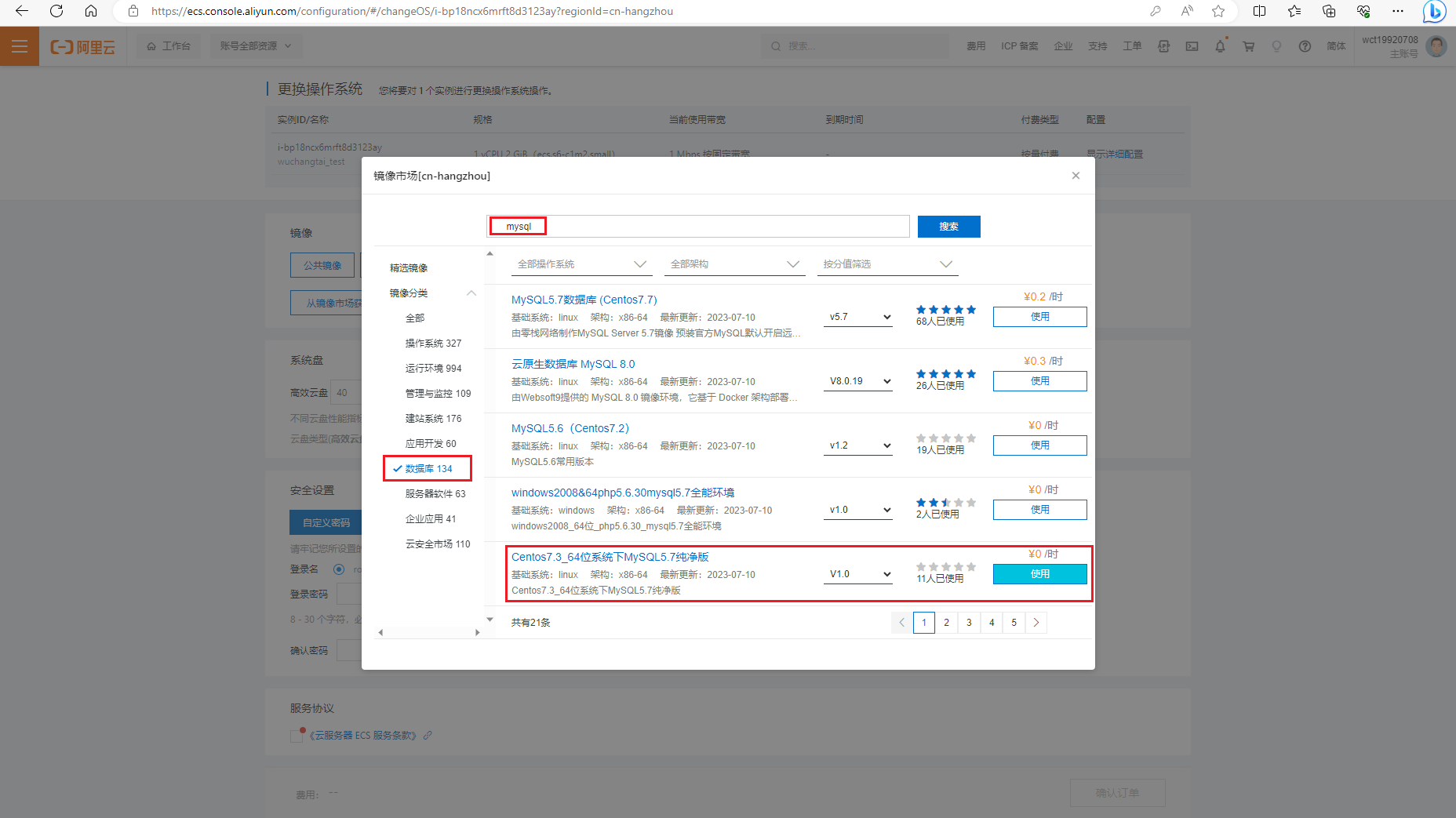1456x818 pixels.
Task: Click the password key icon in address bar
Action: pos(1155,11)
